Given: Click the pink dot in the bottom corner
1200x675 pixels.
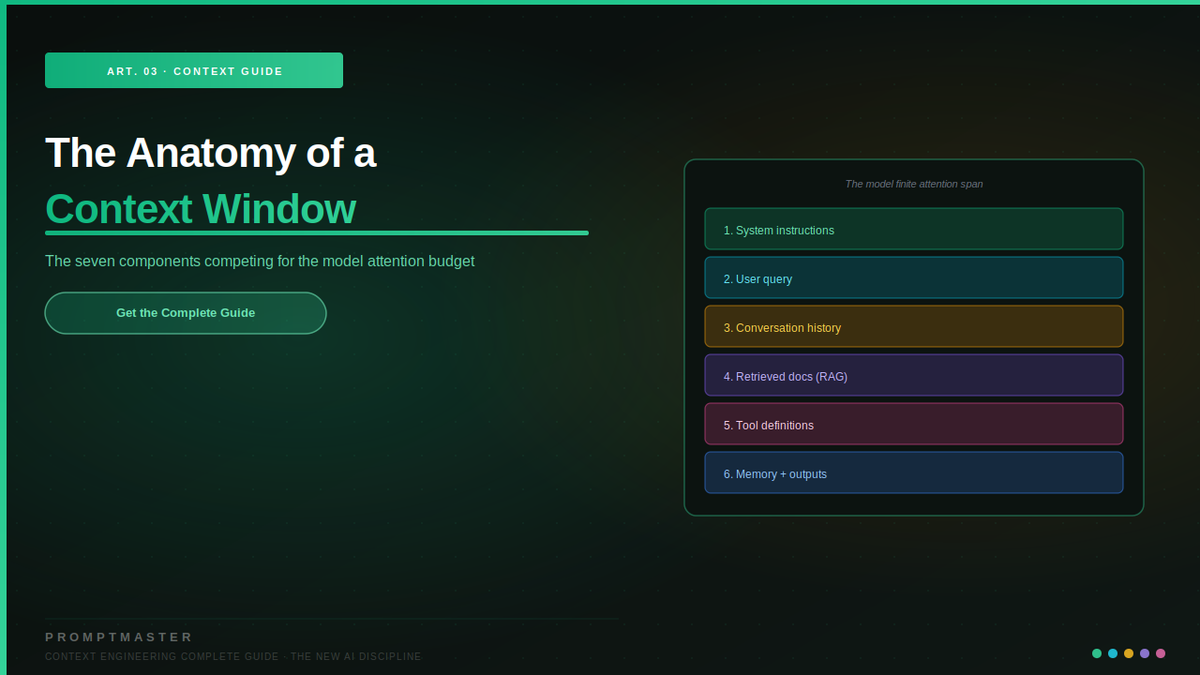Looking at the screenshot, I should click(1161, 653).
